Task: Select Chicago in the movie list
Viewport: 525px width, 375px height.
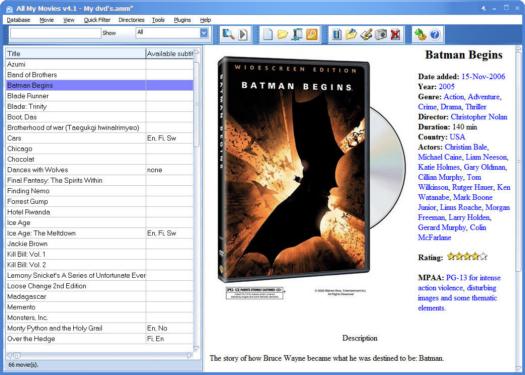Action: pyautogui.click(x=99, y=149)
